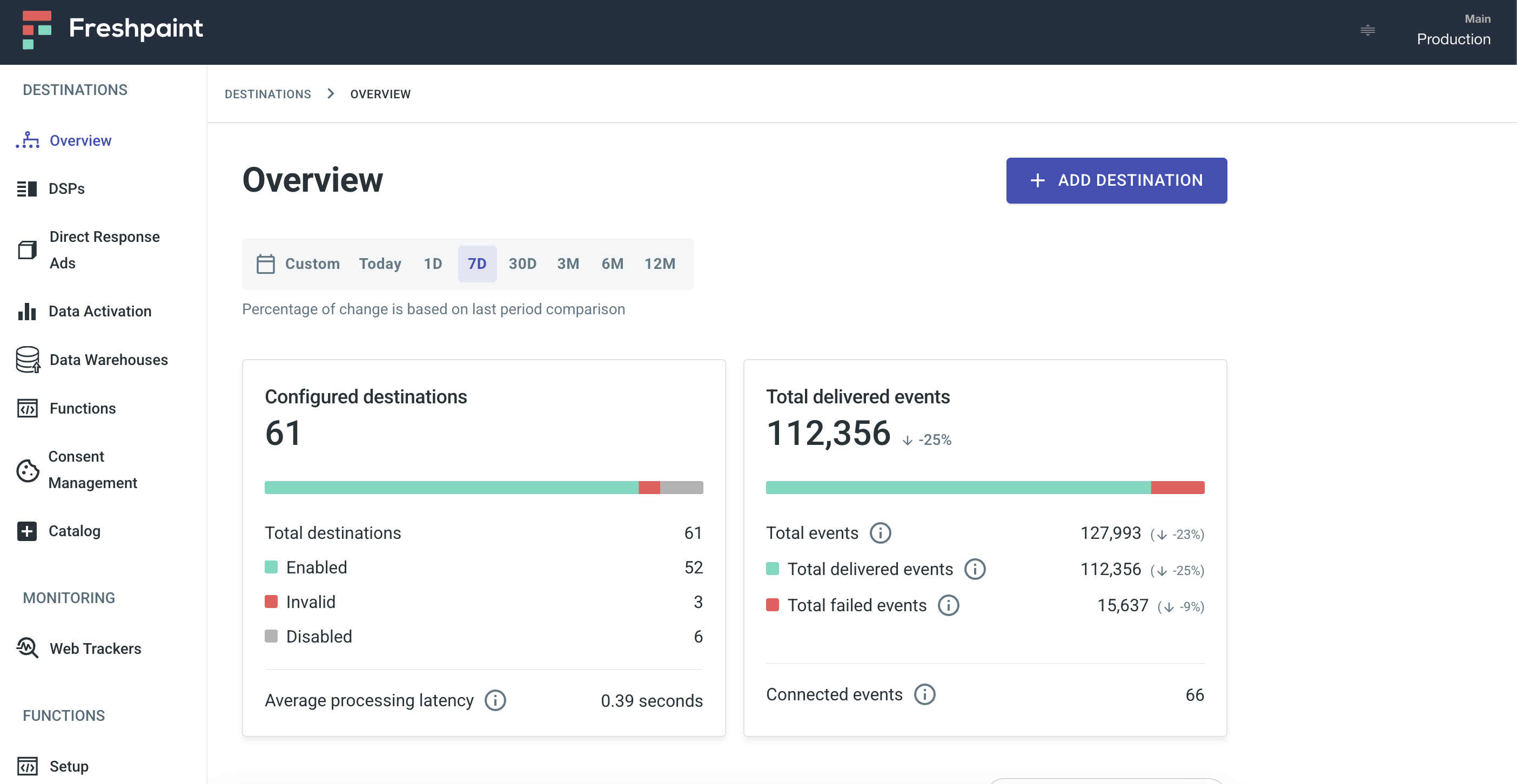Click the workspace switcher arrows icon
The image size is (1517, 784).
pos(1367,30)
